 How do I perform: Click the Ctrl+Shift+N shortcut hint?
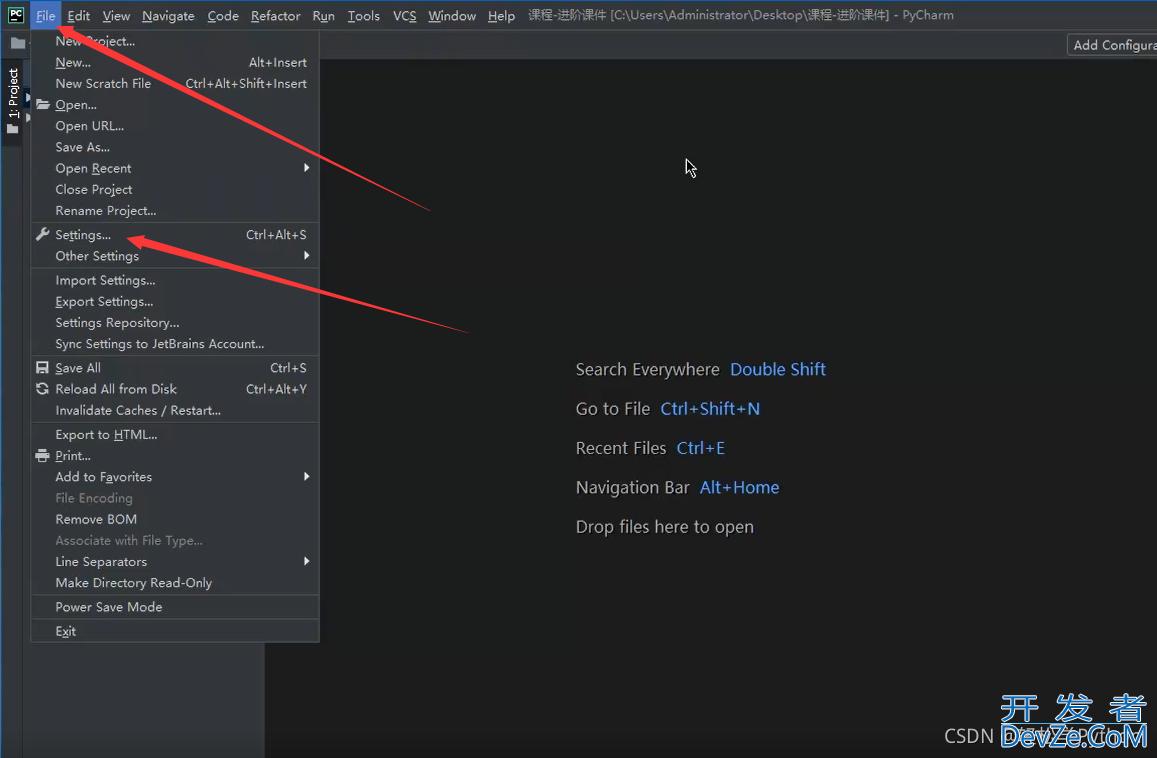710,409
